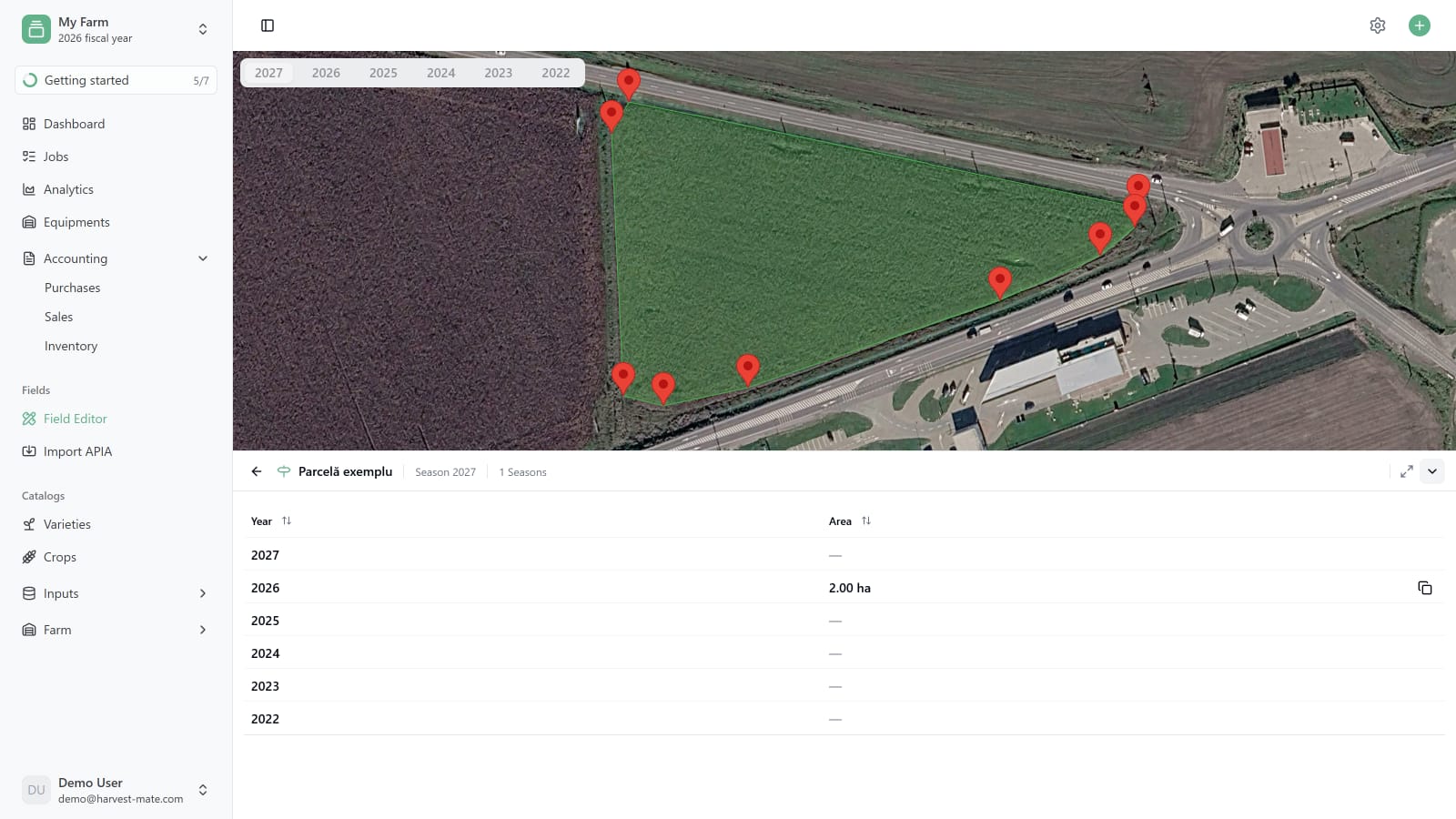Go to Analytics section
The image size is (1456, 819).
click(x=116, y=189)
